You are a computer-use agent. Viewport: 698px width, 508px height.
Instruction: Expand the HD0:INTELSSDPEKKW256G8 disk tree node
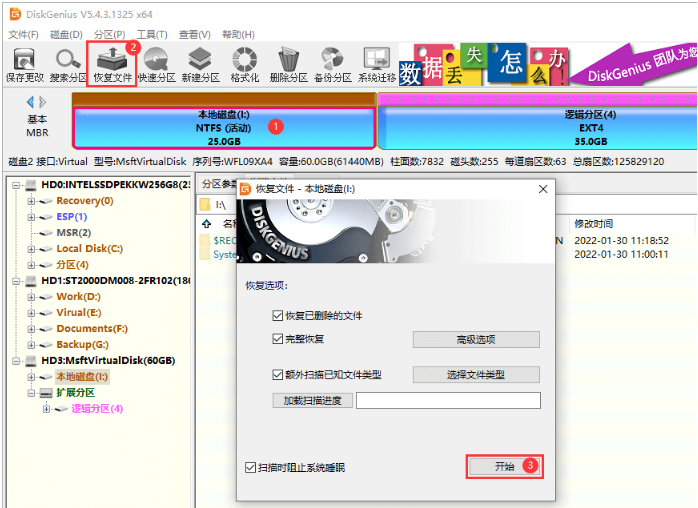pos(17,185)
